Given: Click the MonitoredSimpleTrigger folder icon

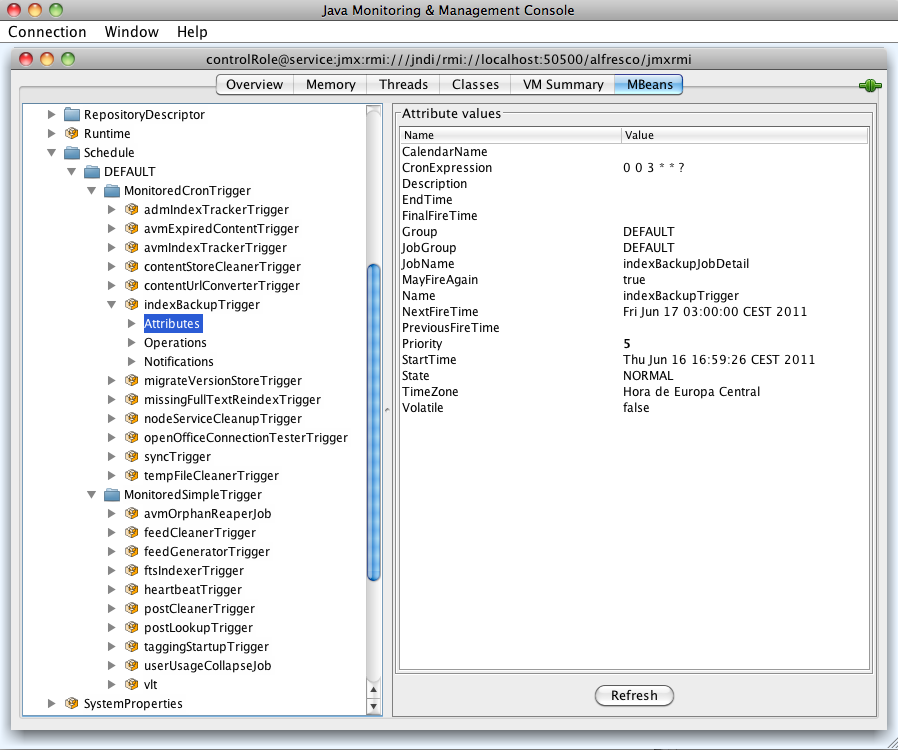Looking at the screenshot, I should (112, 494).
